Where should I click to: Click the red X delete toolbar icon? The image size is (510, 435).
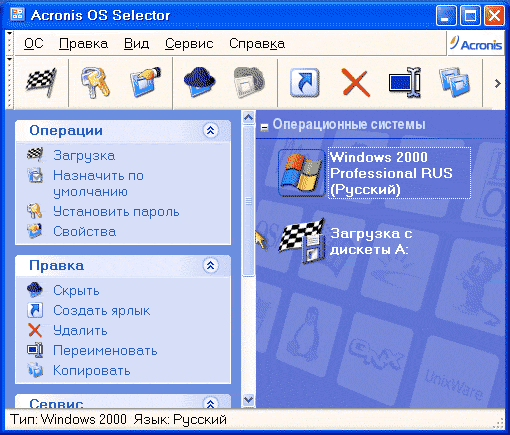(x=356, y=83)
